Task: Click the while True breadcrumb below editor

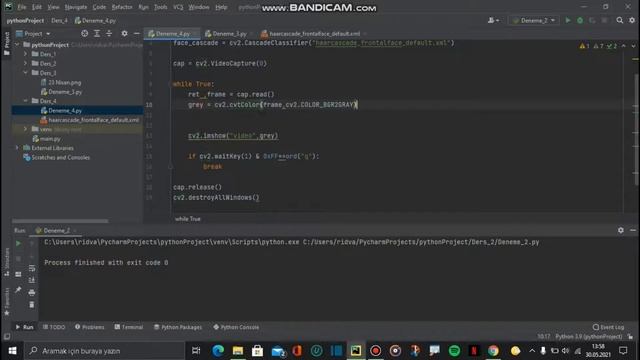Action: tap(188, 219)
